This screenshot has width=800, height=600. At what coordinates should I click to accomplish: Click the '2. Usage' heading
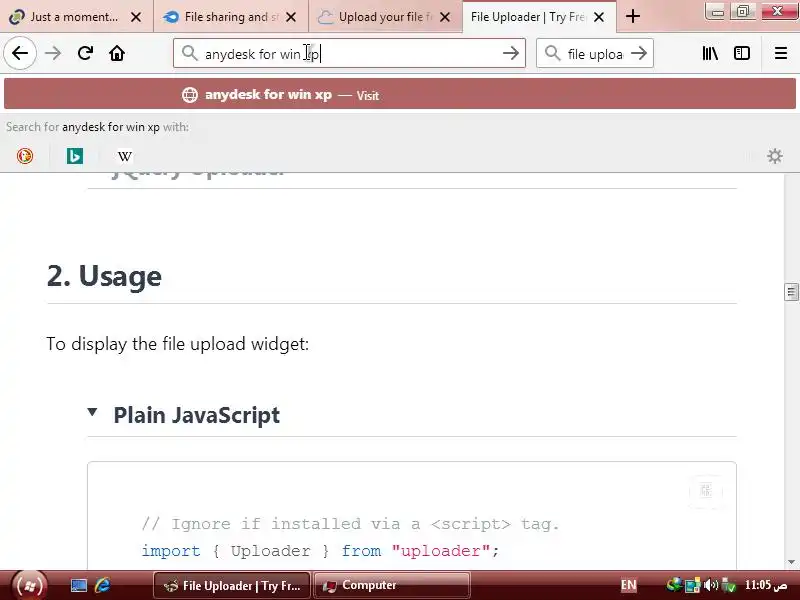coord(104,276)
